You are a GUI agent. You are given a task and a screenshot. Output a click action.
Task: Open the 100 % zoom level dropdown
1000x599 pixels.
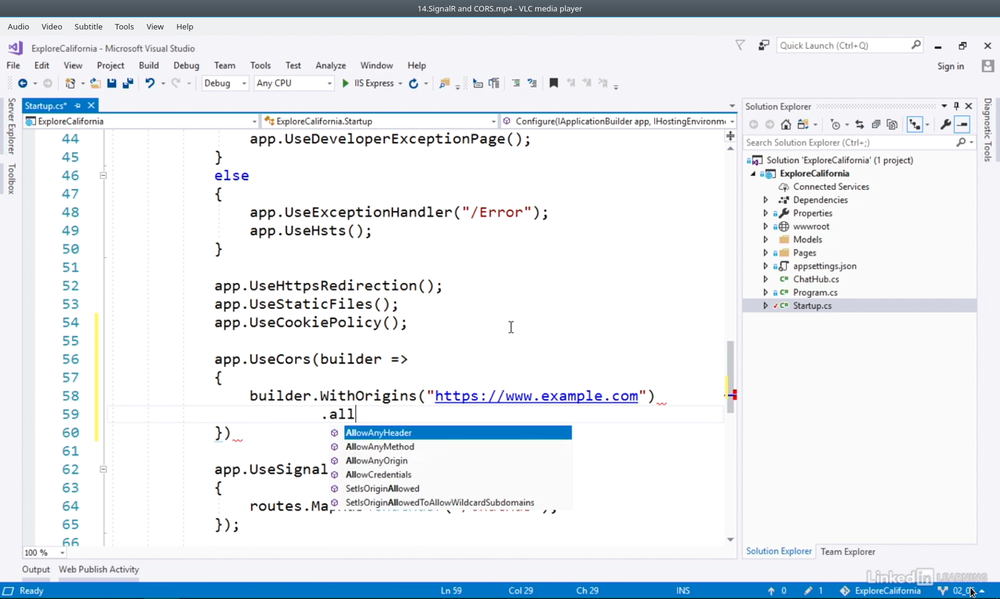pyautogui.click(x=45, y=552)
